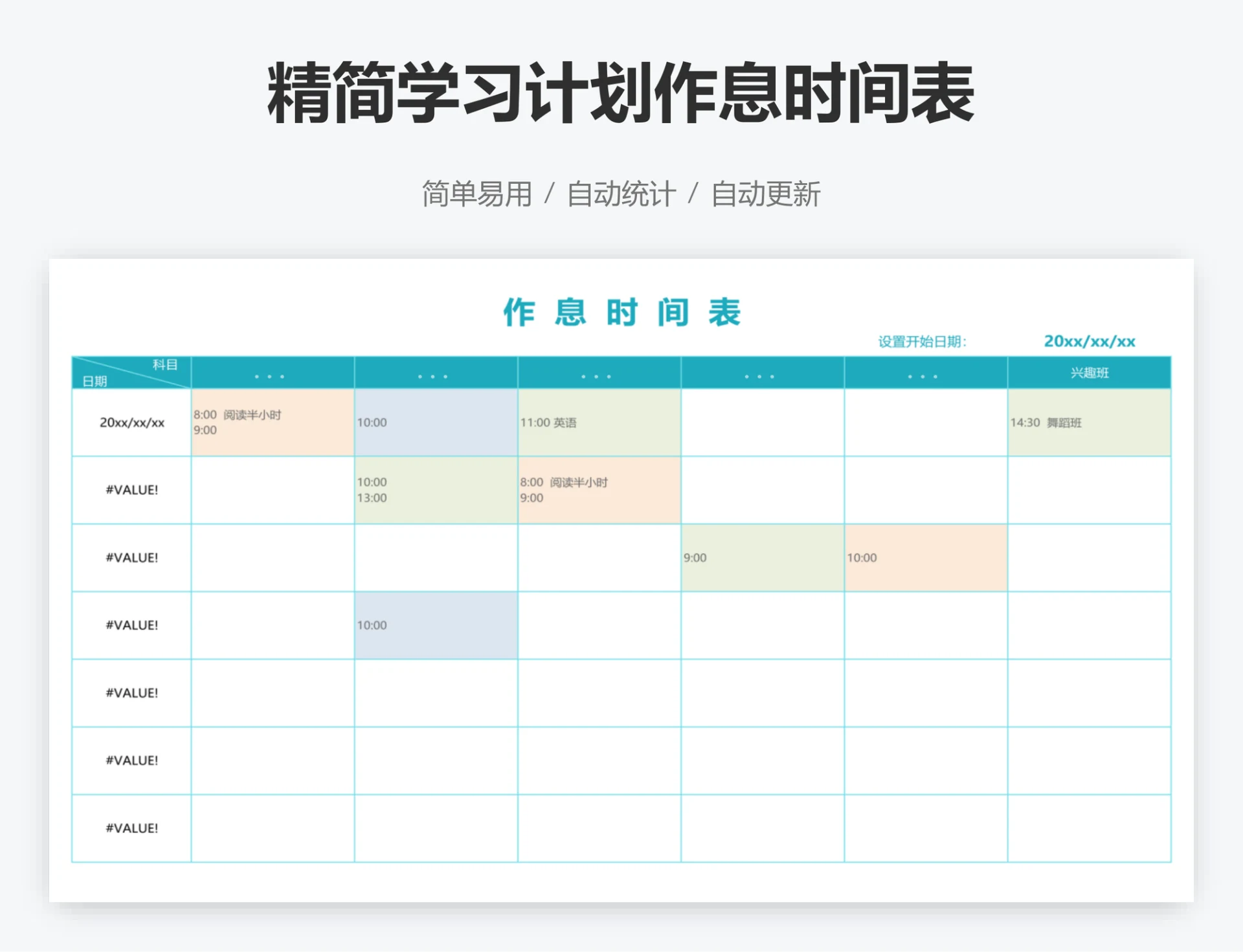This screenshot has height=952, width=1243.
Task: Select the 8:00 阅读半小时 orange cell
Action: coord(272,423)
